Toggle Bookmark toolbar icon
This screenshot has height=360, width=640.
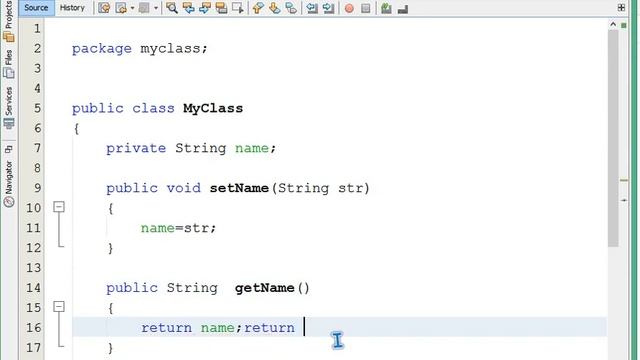(291, 8)
